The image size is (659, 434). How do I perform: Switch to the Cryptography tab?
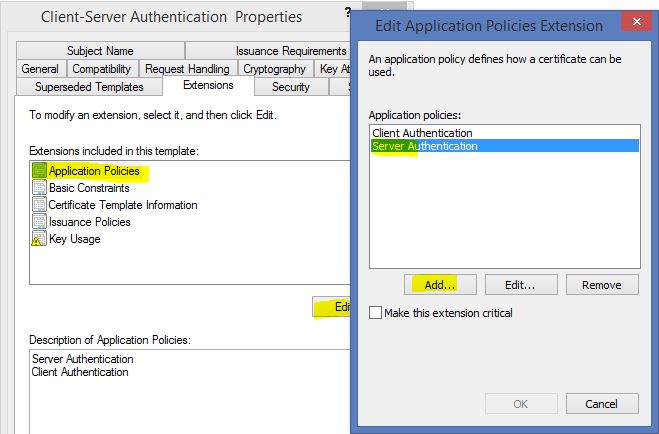[x=275, y=69]
